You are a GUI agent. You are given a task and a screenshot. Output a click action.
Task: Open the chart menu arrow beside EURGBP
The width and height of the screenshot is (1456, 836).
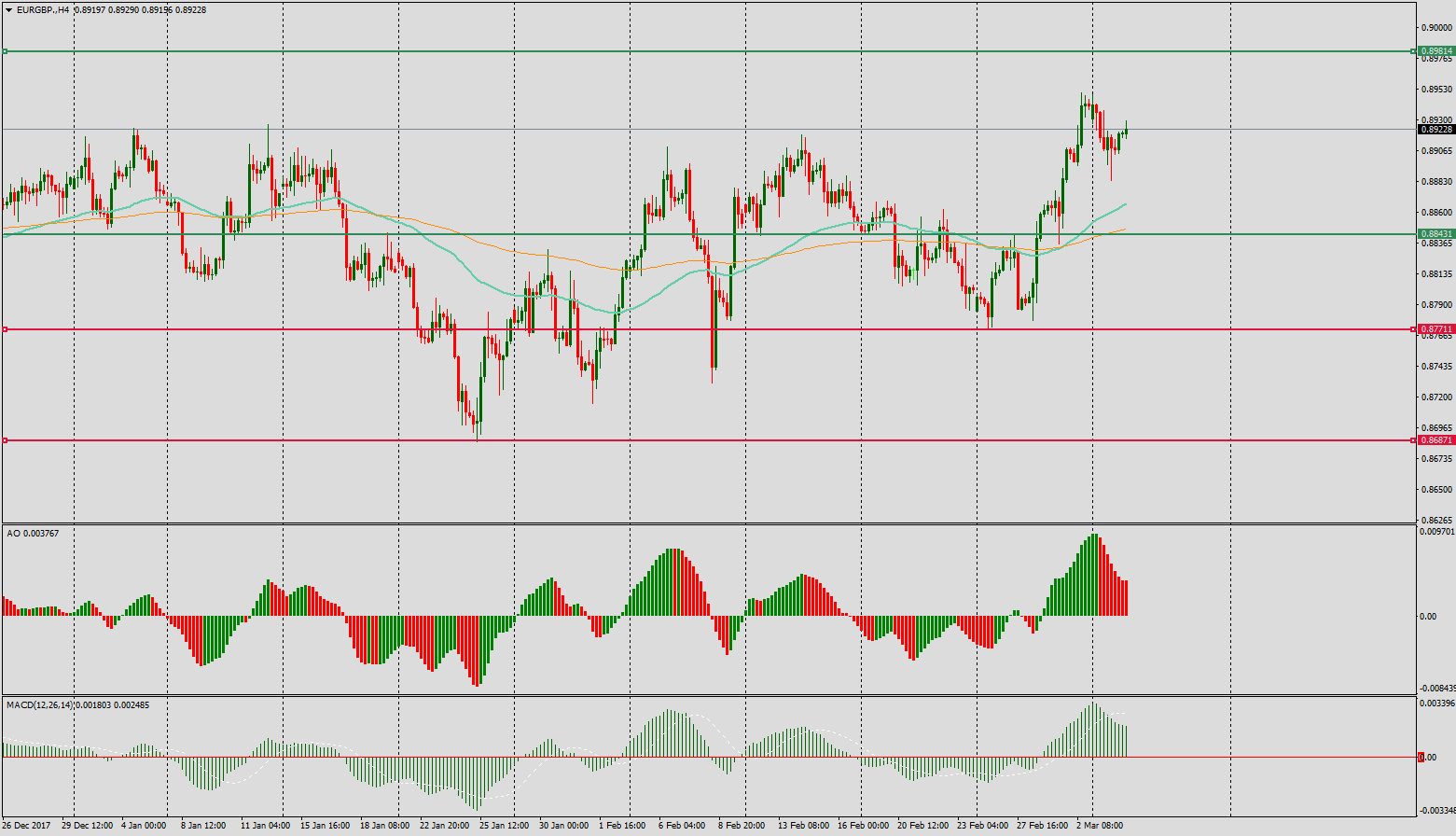8,10
